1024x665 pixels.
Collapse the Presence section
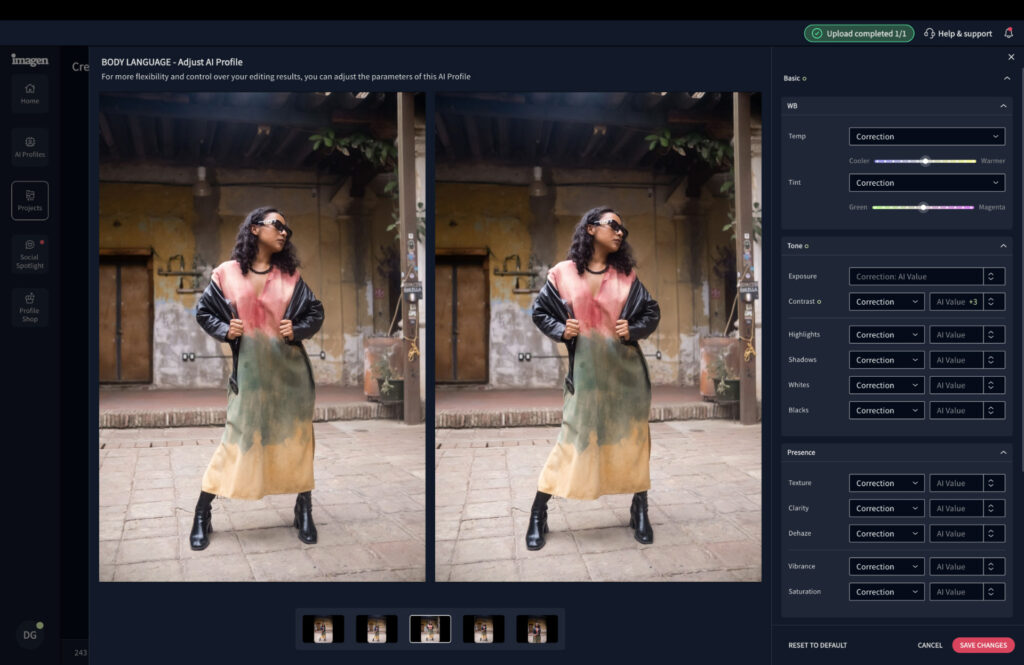pos(1003,453)
